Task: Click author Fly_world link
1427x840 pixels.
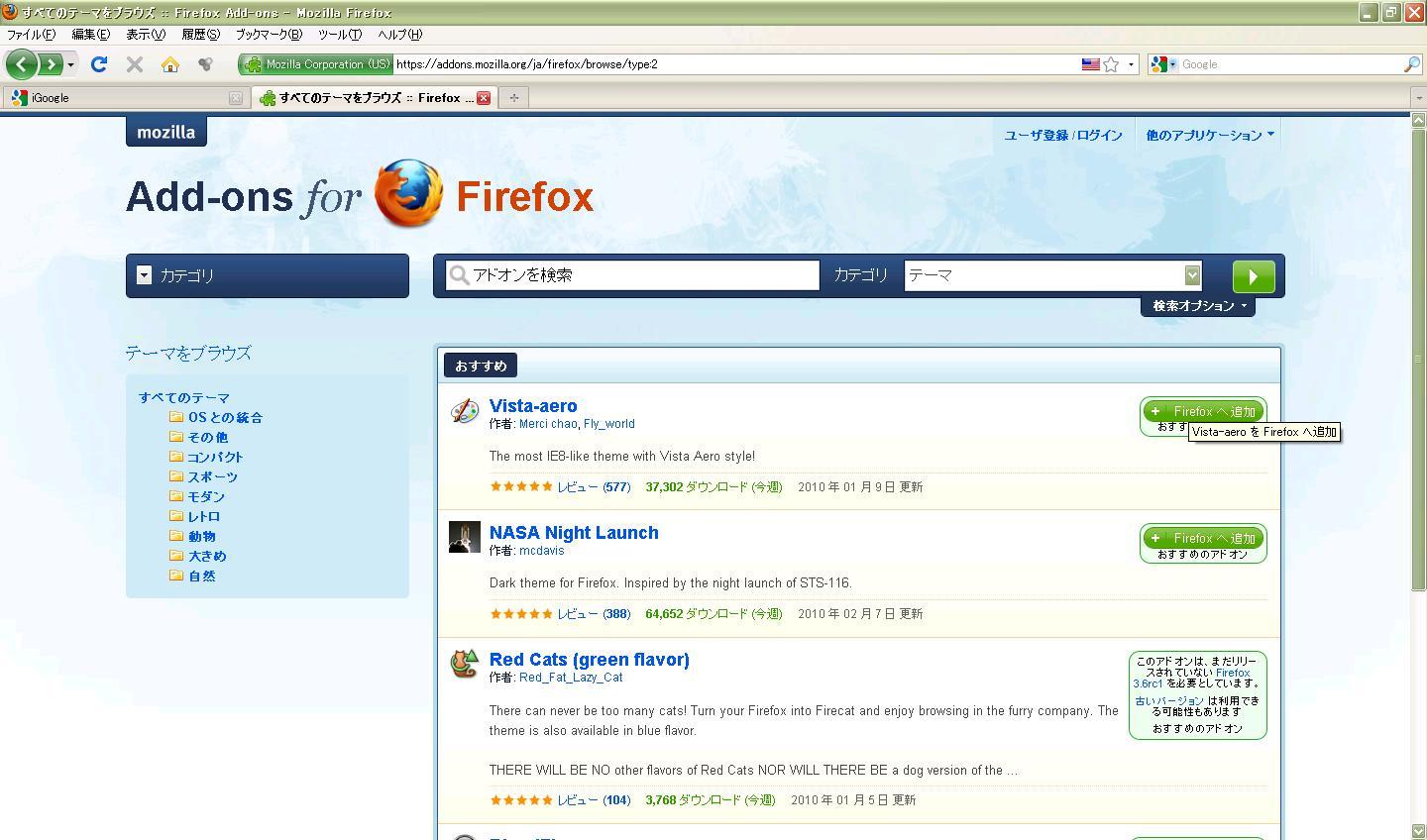Action: tap(609, 424)
